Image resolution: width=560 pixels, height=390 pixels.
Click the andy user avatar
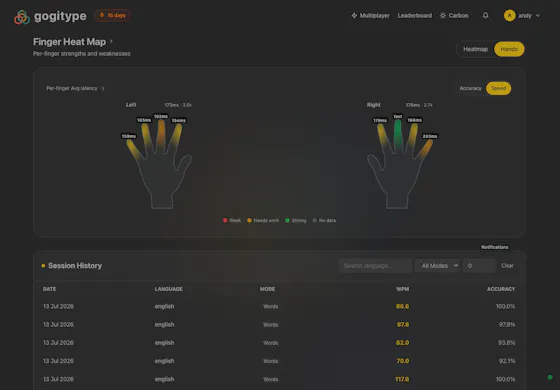pyautogui.click(x=510, y=15)
